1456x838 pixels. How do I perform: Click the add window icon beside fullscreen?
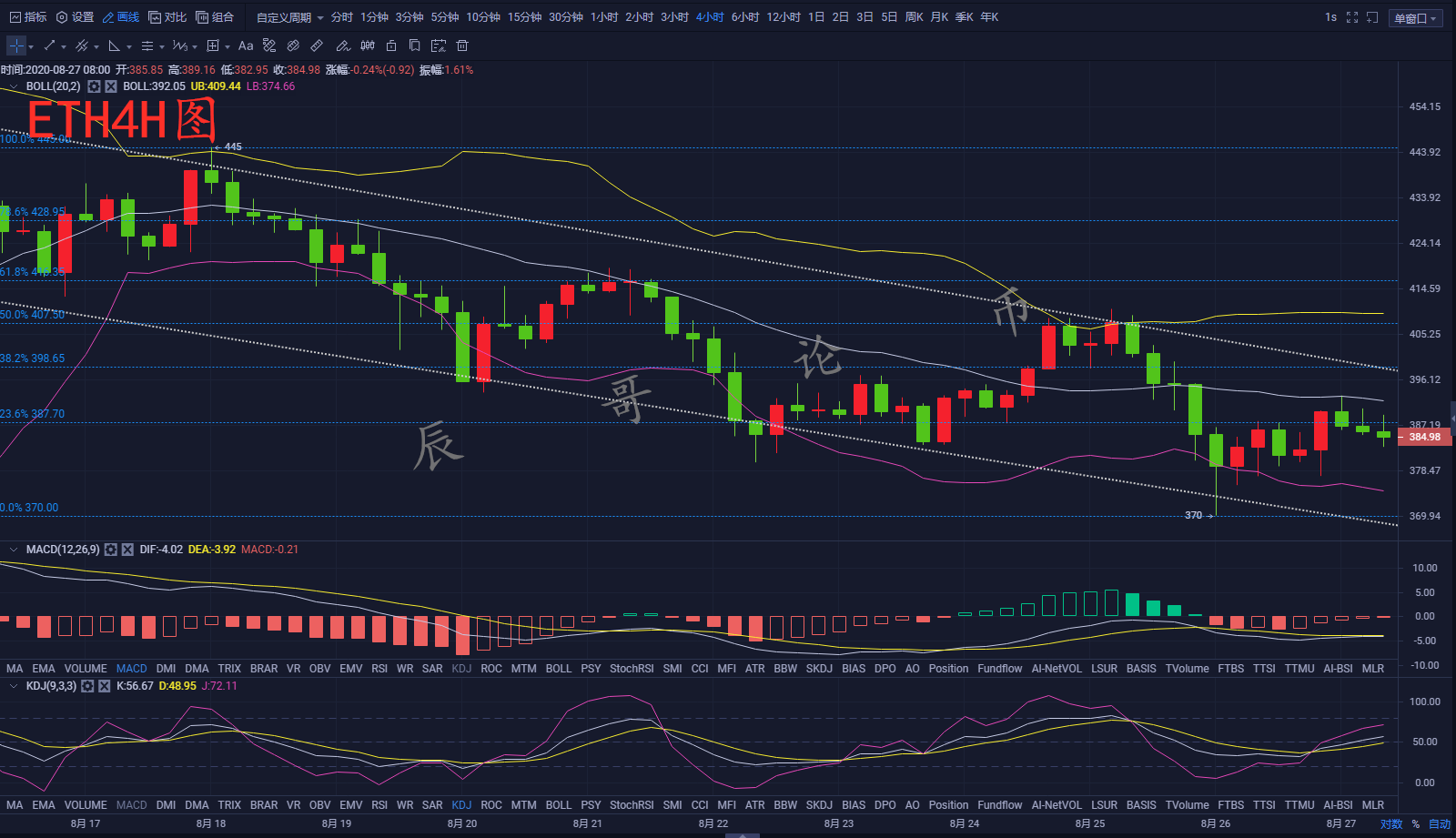pyautogui.click(x=1372, y=17)
